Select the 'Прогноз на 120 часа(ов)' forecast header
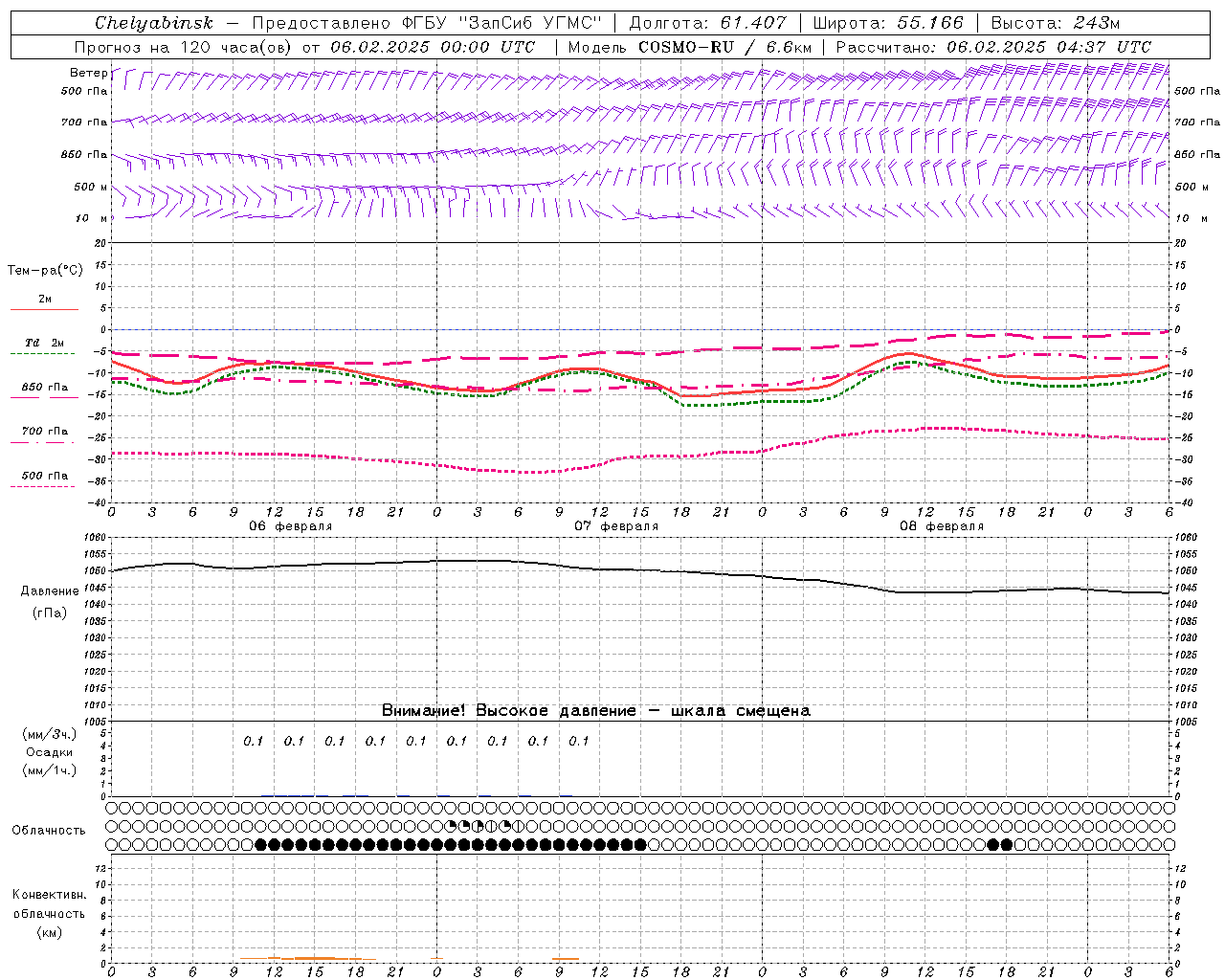Viewport: 1225px width, 980px height. coord(185,47)
